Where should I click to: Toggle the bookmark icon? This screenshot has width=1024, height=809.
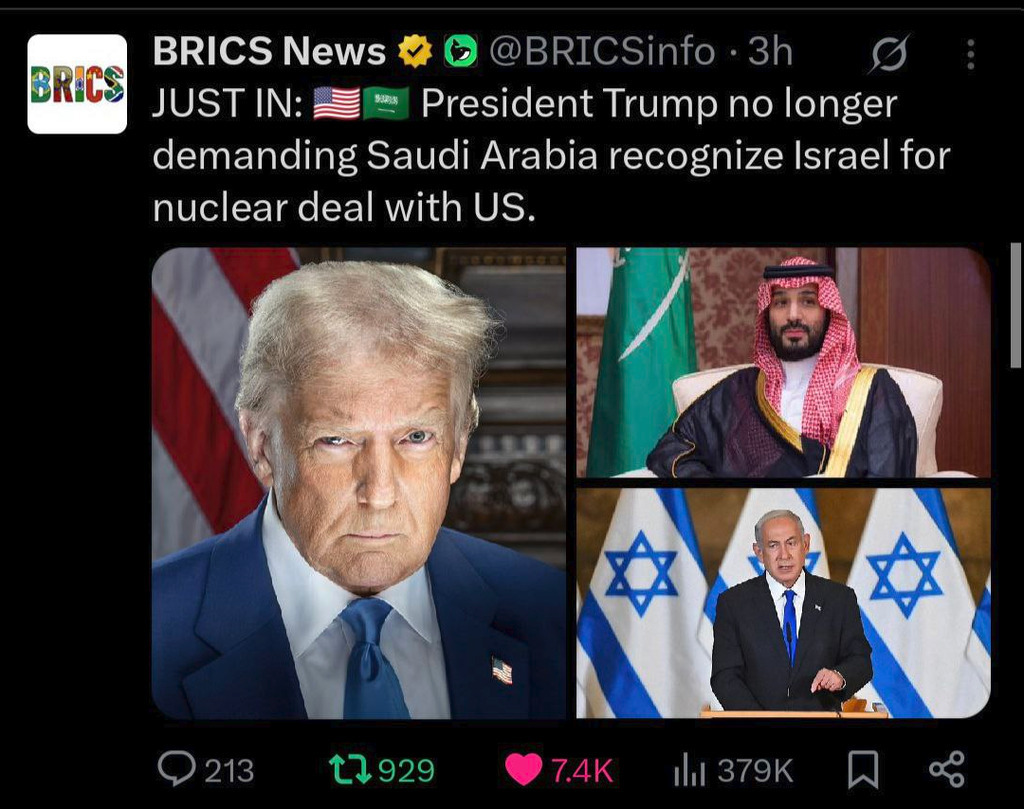tap(863, 769)
